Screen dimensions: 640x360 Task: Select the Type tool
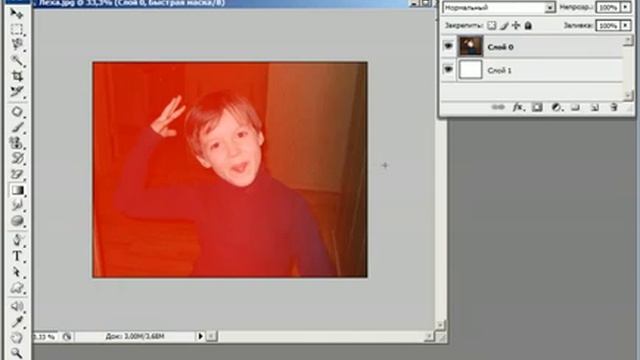point(17,256)
